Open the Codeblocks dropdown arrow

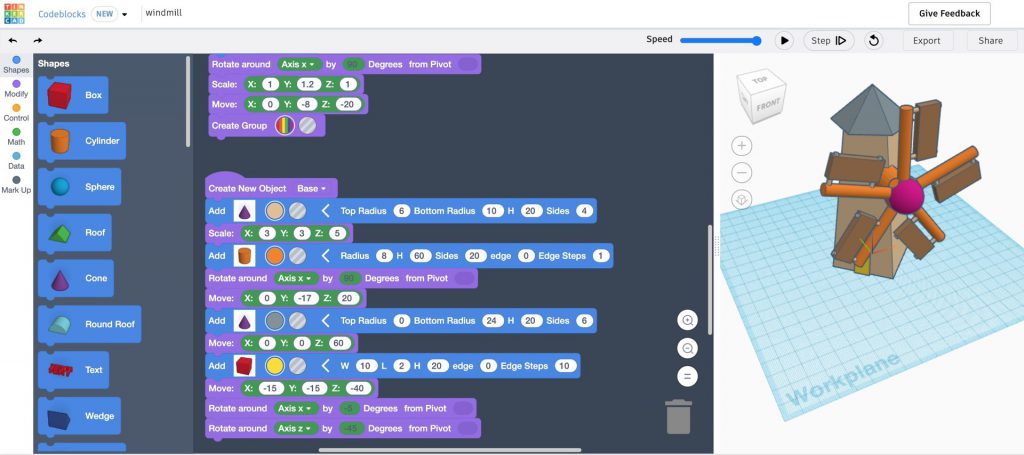pyautogui.click(x=125, y=15)
